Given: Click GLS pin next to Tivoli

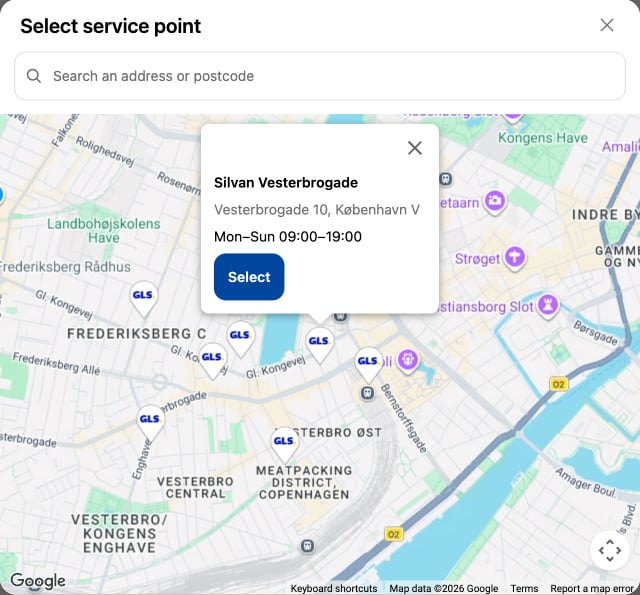Looking at the screenshot, I should click(368, 365).
